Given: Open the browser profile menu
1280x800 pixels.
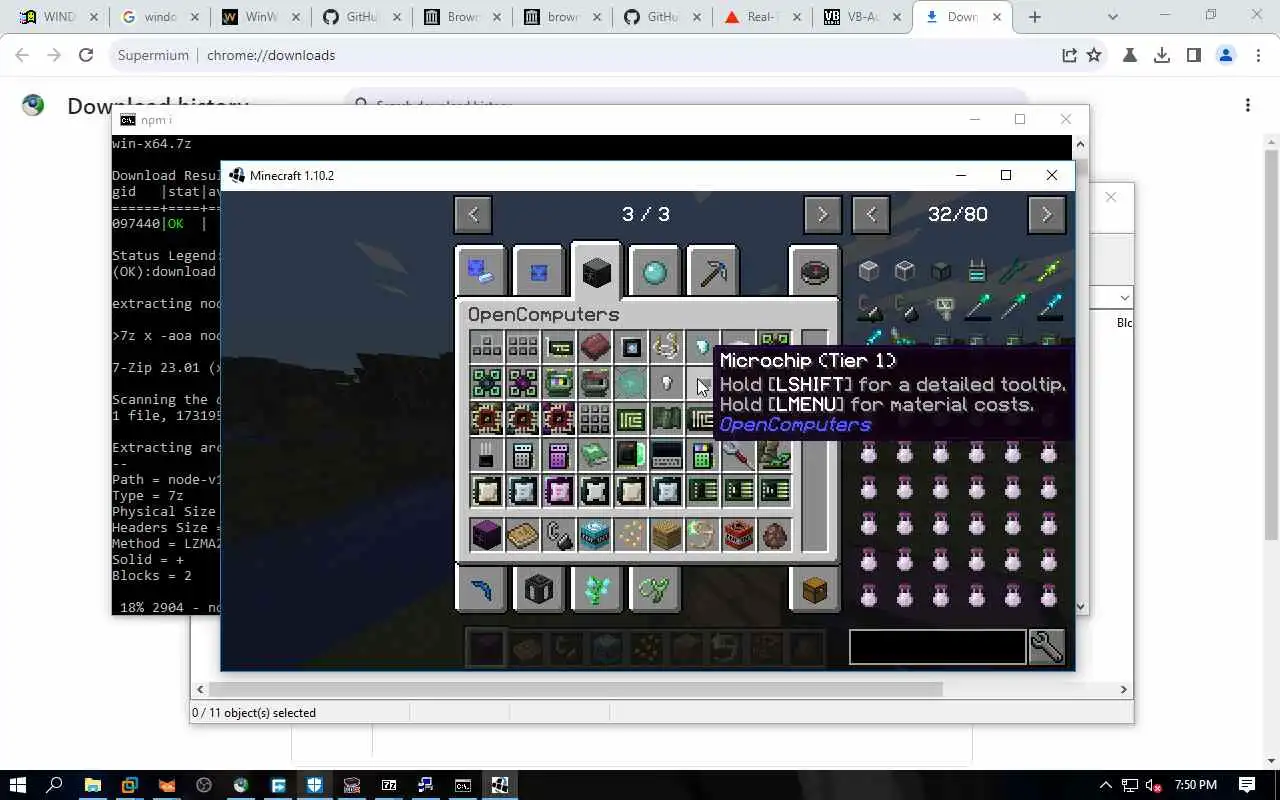Looking at the screenshot, I should click(x=1226, y=55).
